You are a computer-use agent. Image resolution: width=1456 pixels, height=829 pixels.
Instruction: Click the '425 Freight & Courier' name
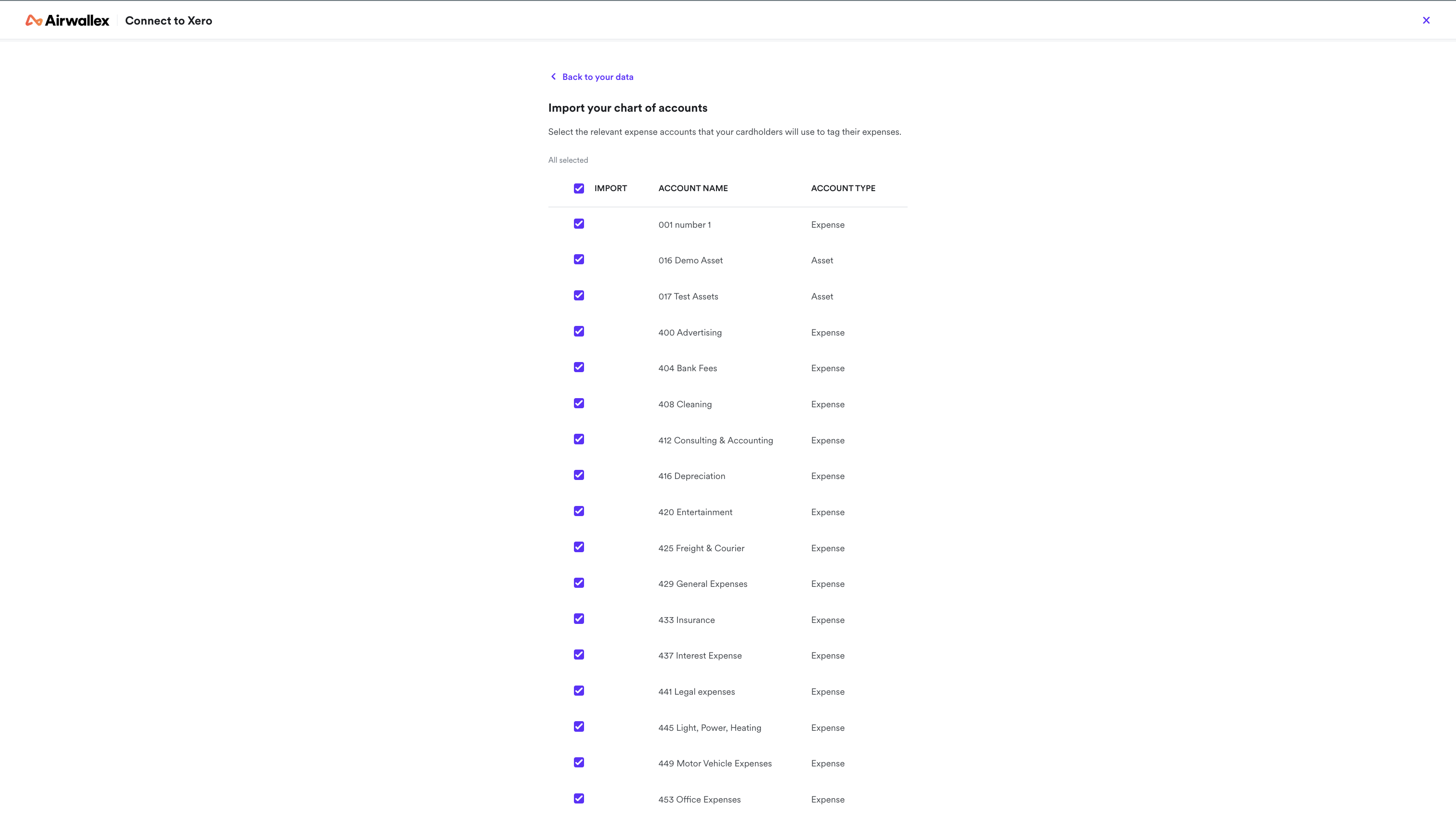(701, 548)
